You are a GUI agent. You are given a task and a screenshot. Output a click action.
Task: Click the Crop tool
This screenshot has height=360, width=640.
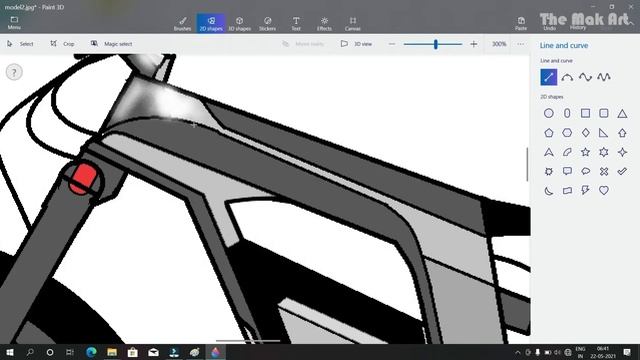62,44
